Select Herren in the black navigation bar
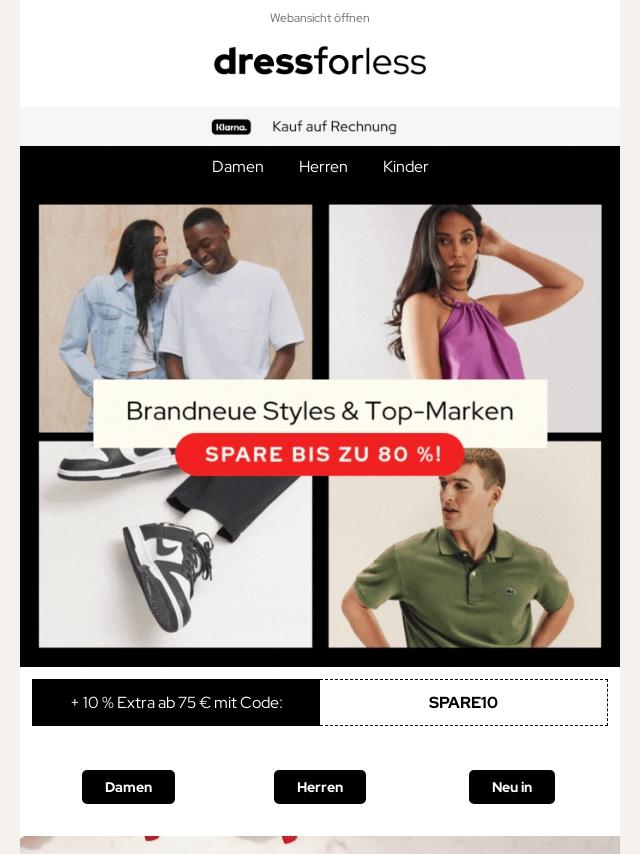The height and width of the screenshot is (854, 640). click(323, 167)
